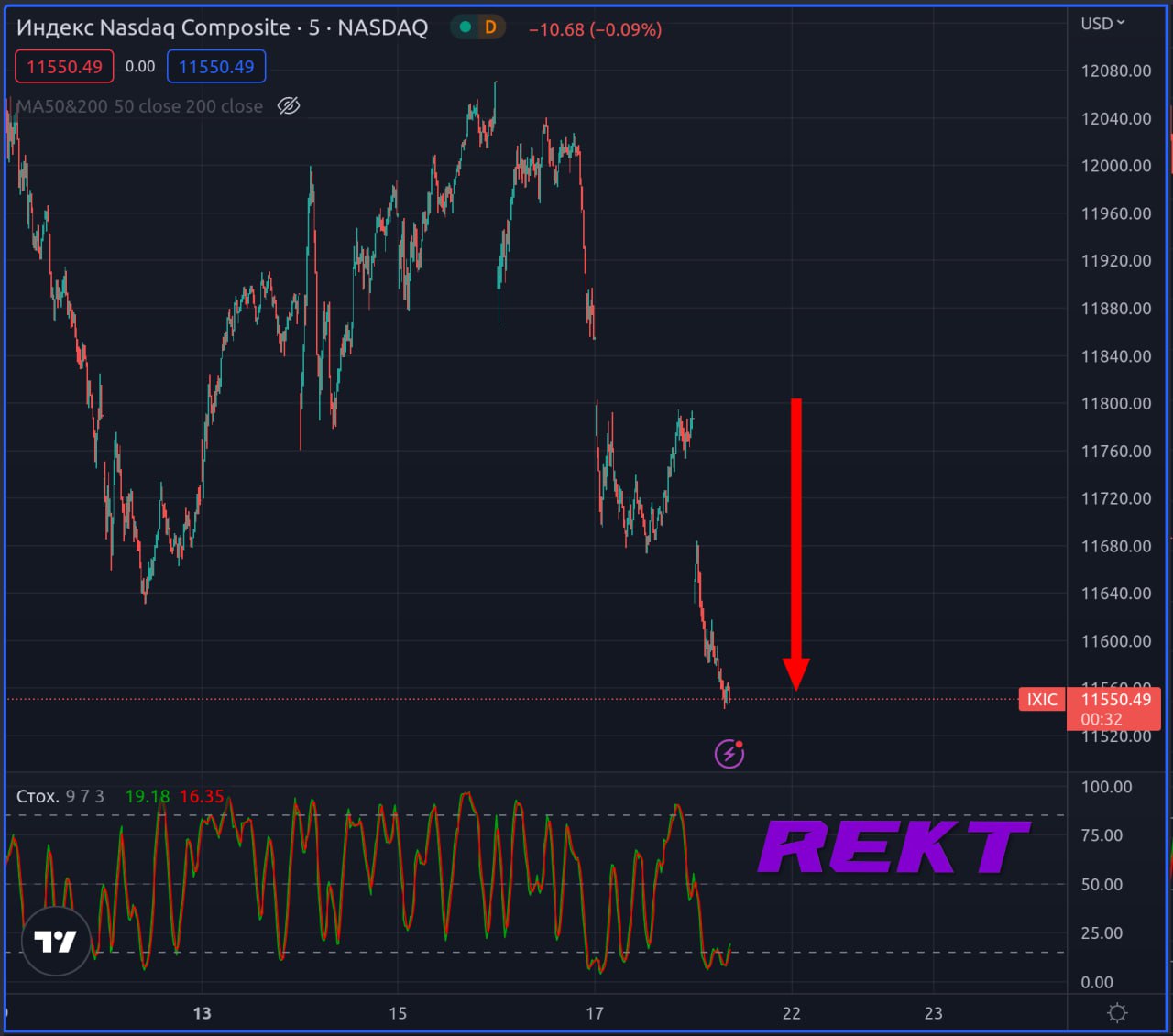Click the green market status dot
The height and width of the screenshot is (1036, 1173).
(466, 27)
